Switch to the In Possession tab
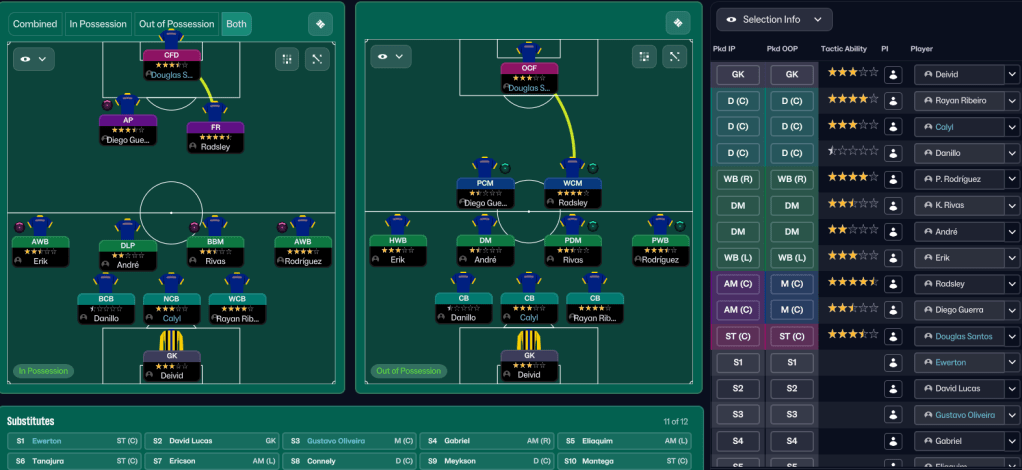Screen dimensions: 1022x470 point(98,24)
